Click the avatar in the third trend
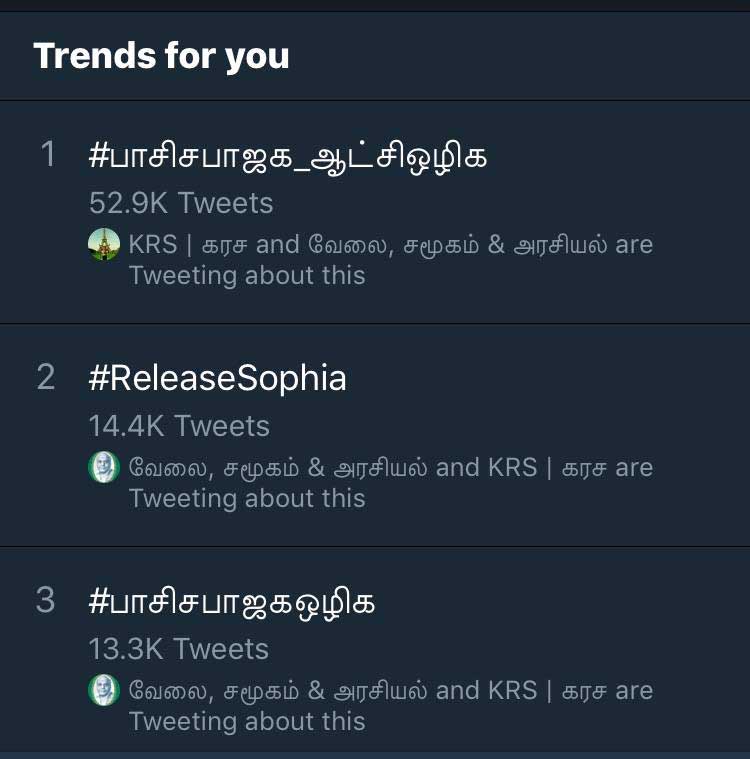750x759 pixels. [104, 690]
